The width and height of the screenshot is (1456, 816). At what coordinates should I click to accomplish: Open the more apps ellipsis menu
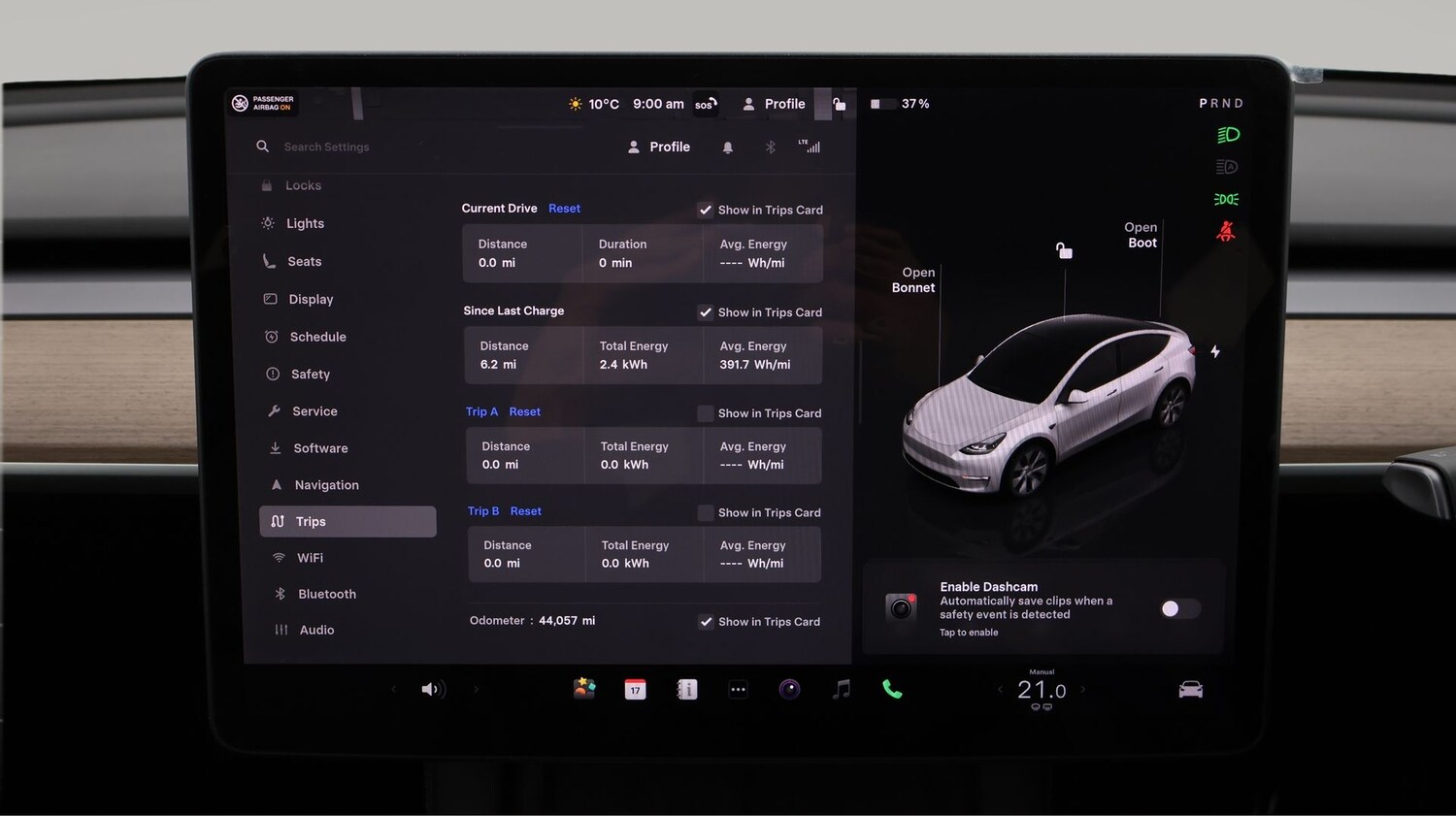(x=738, y=689)
